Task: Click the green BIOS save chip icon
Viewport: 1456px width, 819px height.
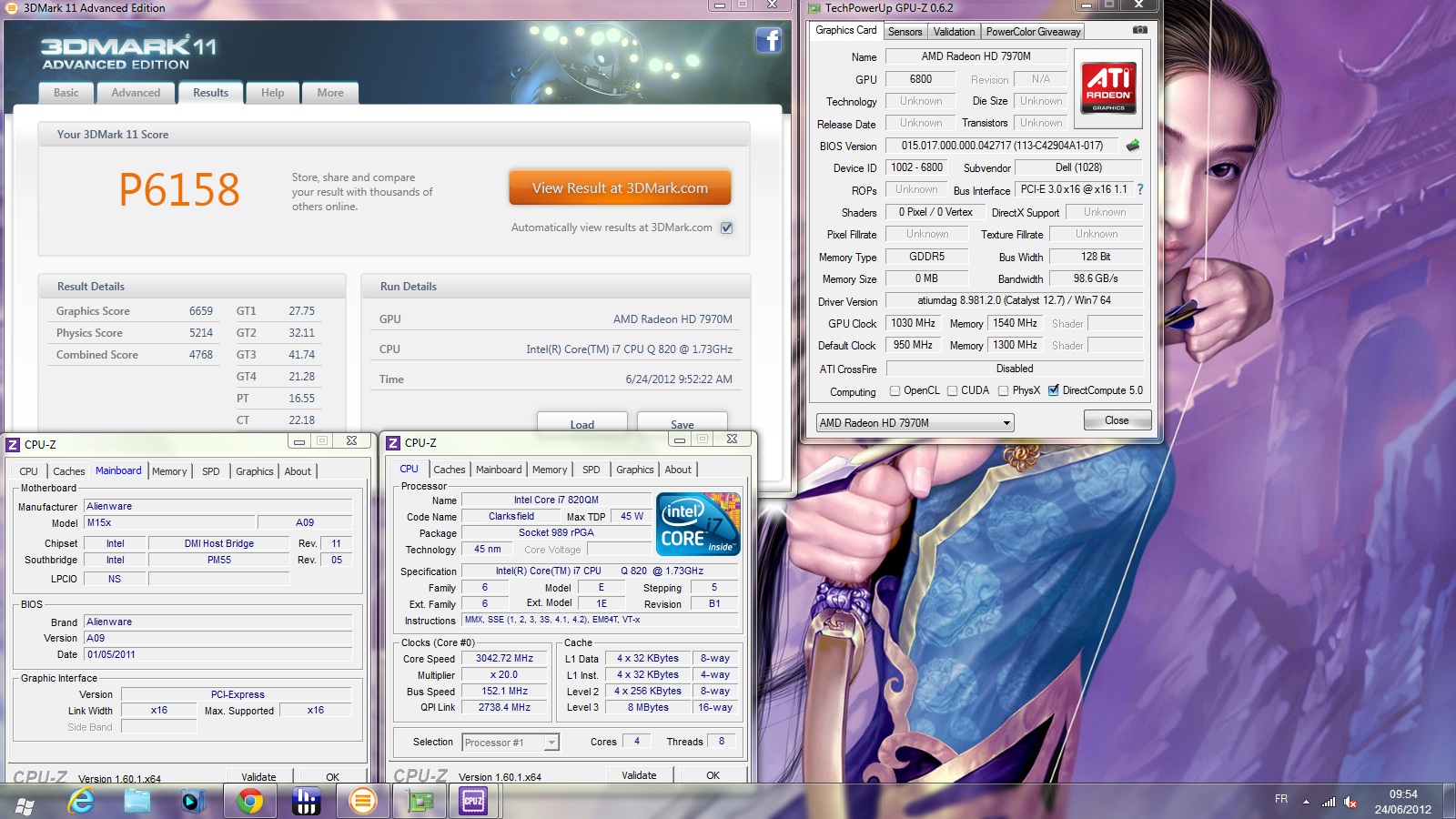Action: point(1133,146)
